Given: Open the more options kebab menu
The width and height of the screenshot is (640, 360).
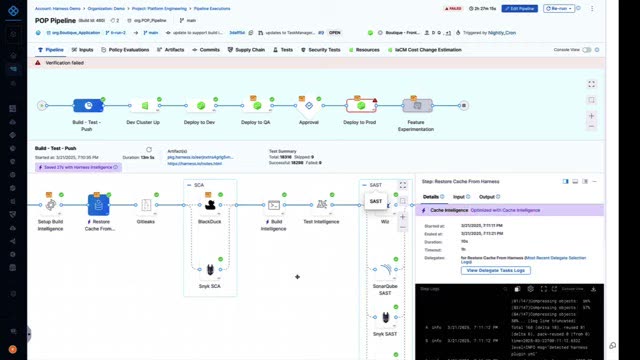Looking at the screenshot, I should 592,9.
